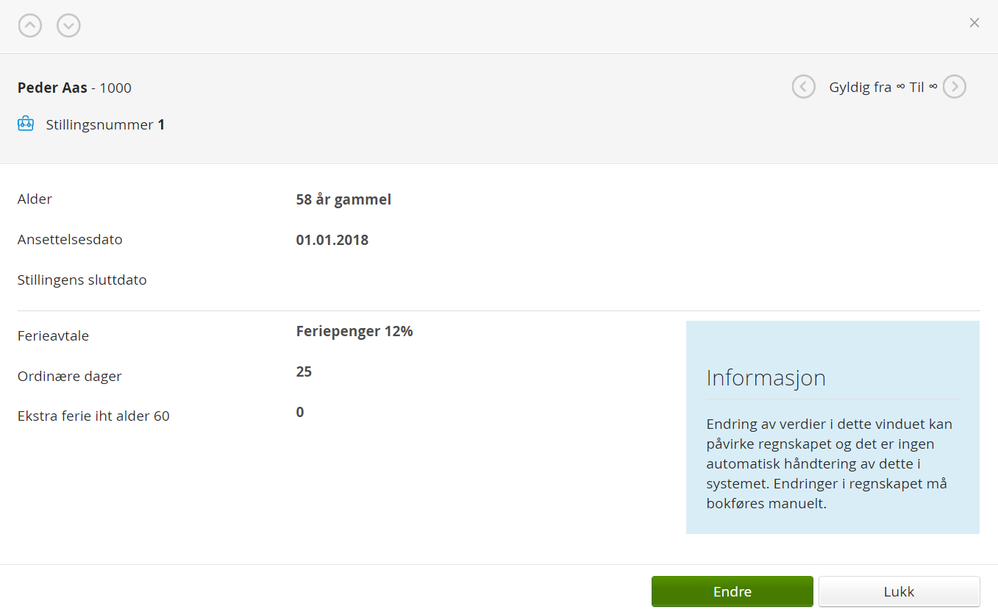998x615 pixels.
Task: Click the Gyldig fra – Til text
Action: click(883, 87)
